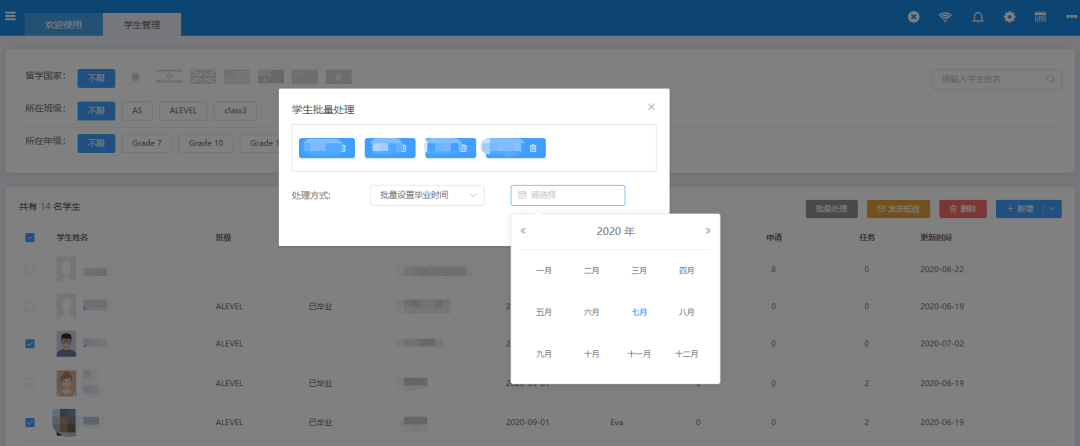Click the three-dot more icon in header

tap(1071, 17)
